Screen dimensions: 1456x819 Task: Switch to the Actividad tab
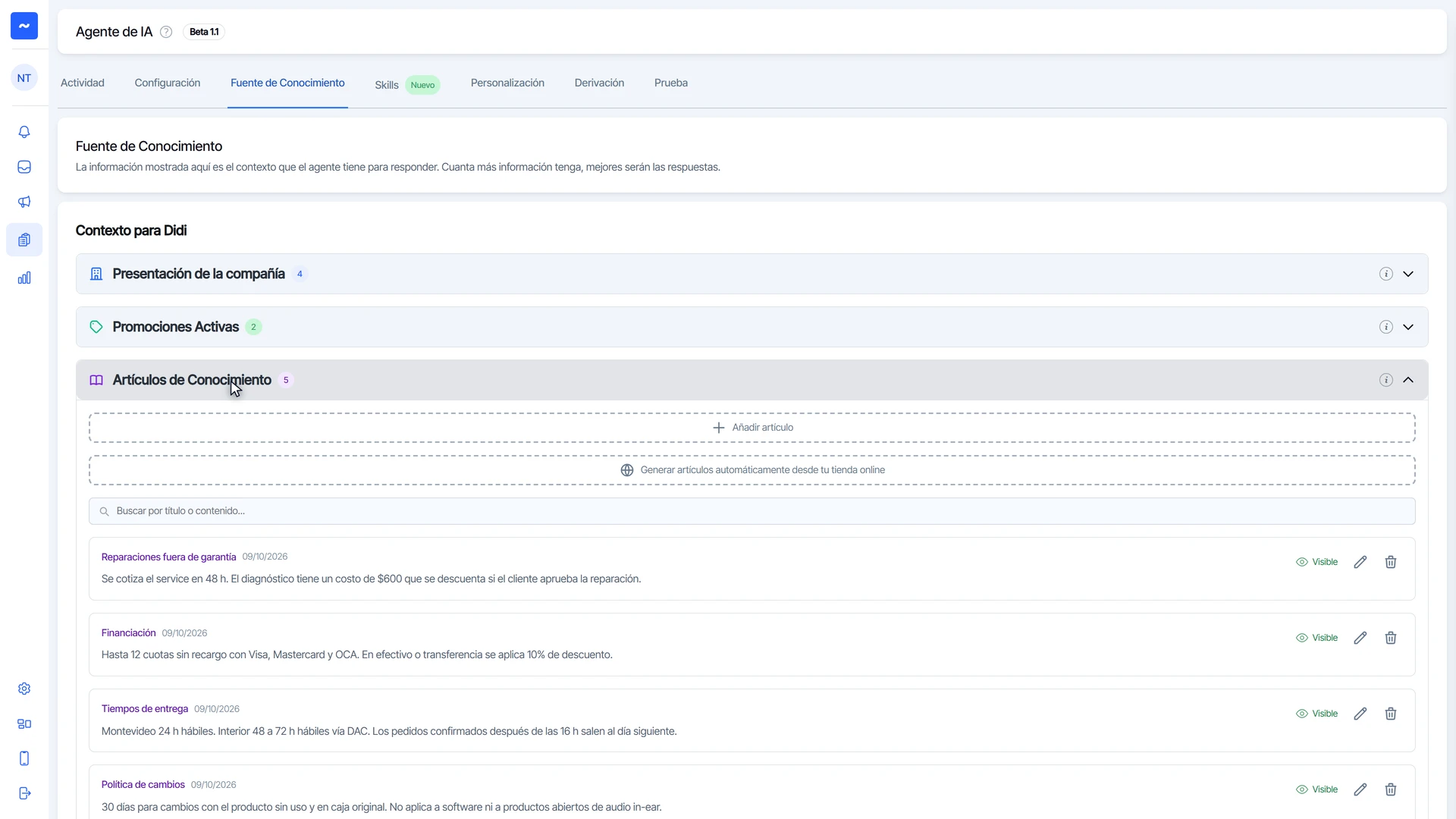(83, 83)
